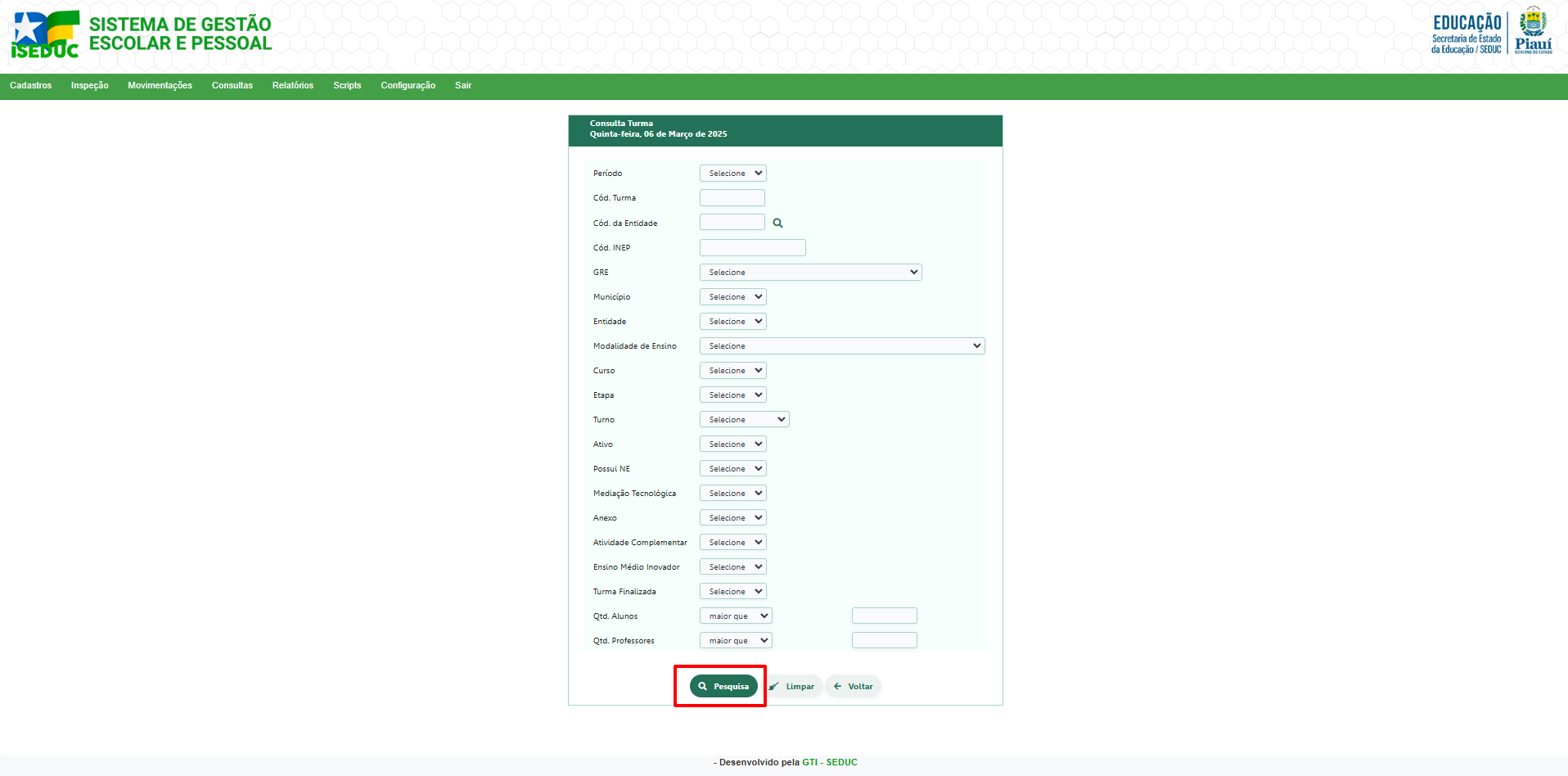
Task: Expand the GRE dropdown list
Action: point(810,273)
